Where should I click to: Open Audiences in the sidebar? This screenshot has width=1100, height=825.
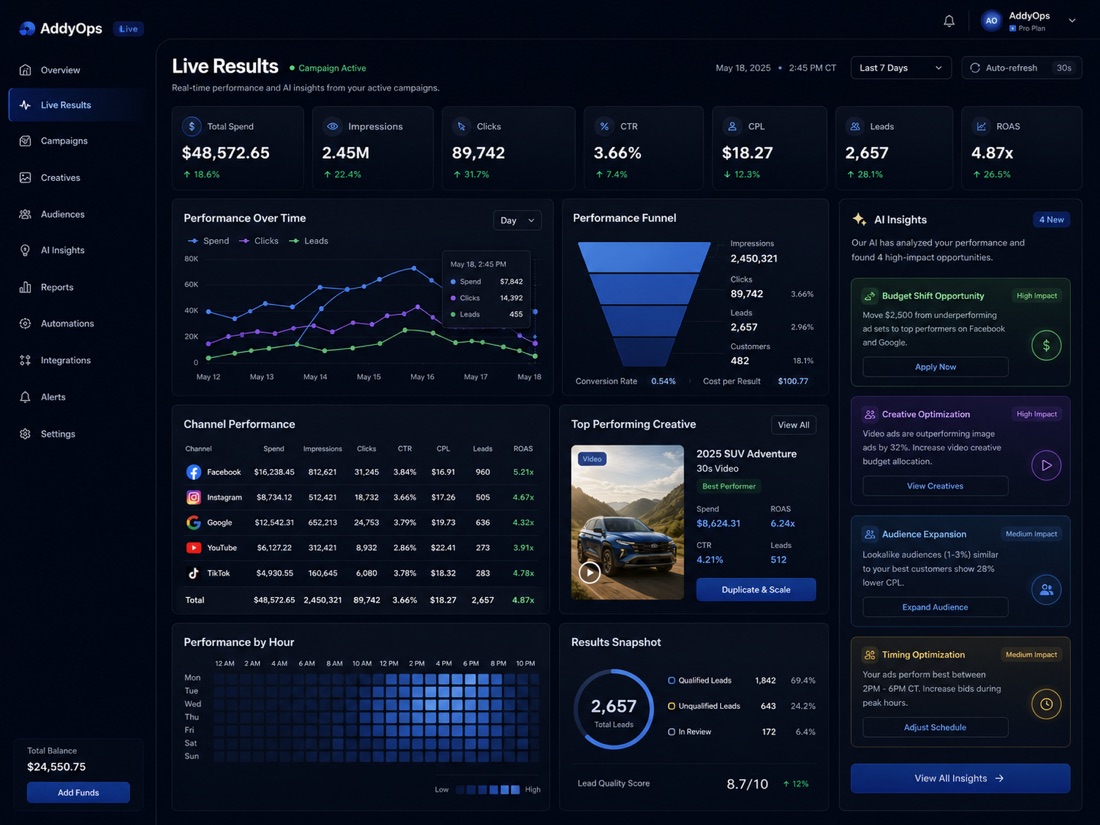(x=74, y=214)
